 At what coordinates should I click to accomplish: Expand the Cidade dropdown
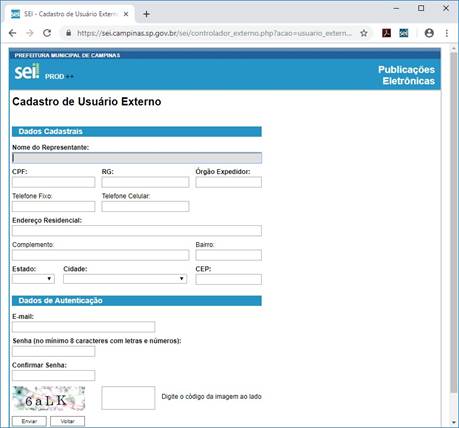(x=125, y=279)
